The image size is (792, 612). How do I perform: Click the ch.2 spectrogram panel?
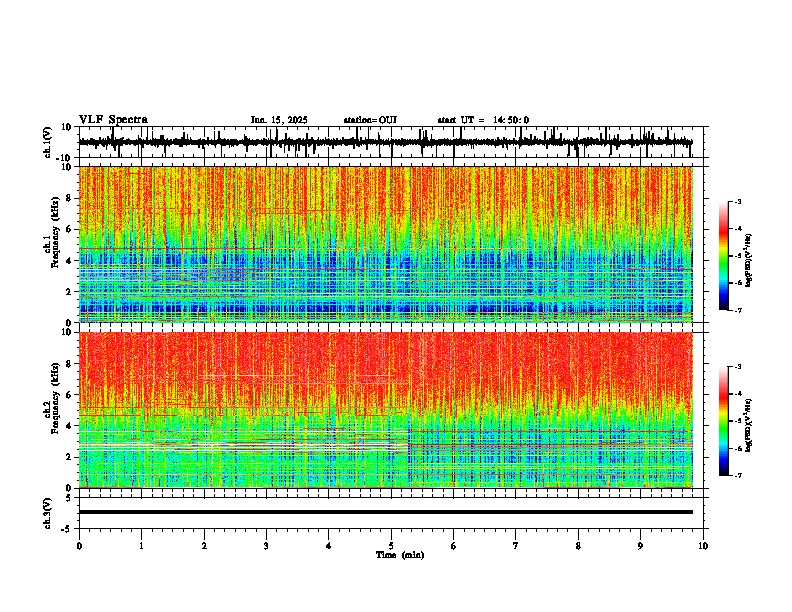point(386,410)
